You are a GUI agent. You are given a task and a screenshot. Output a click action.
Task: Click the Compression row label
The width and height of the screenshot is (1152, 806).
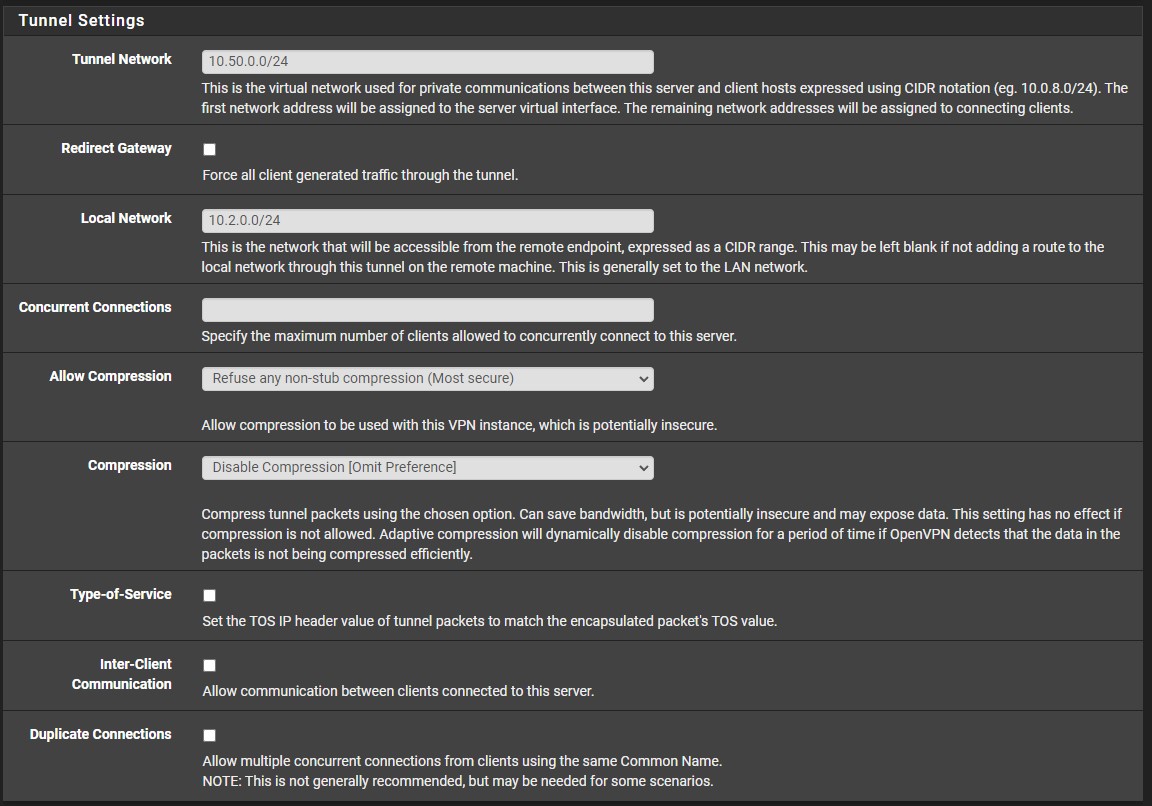(x=129, y=466)
